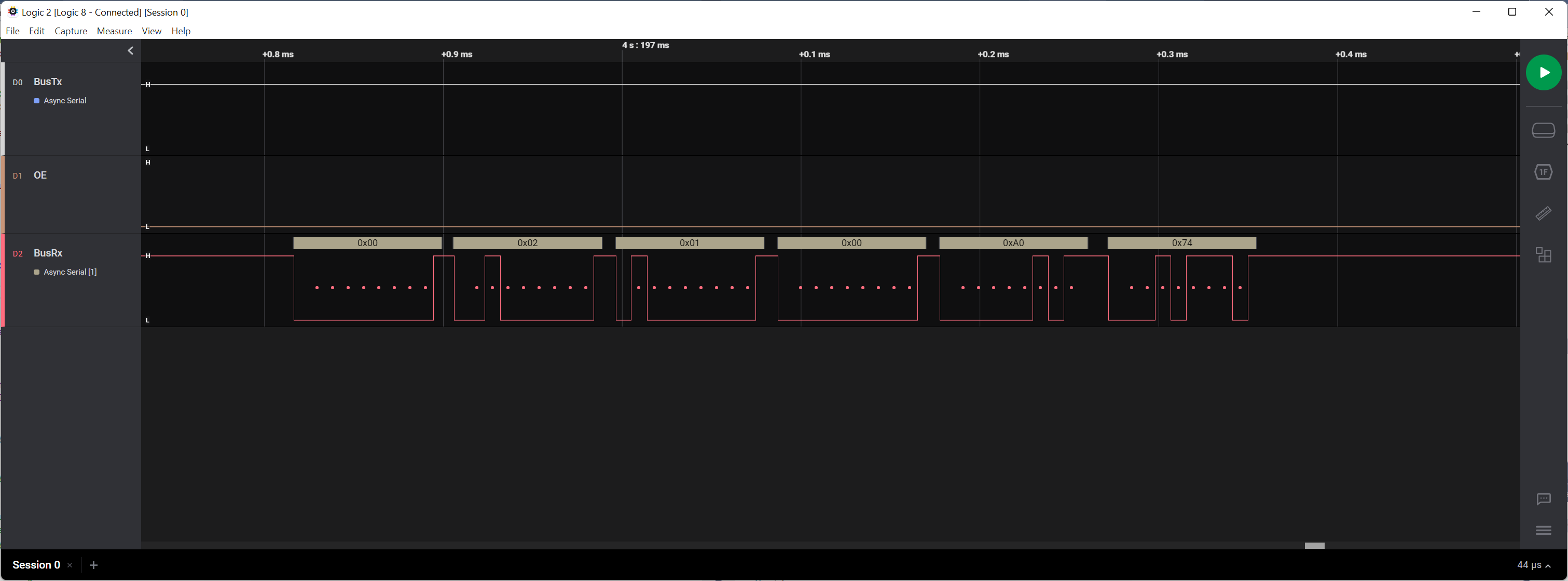1568x581 pixels.
Task: Click the +0.9 ms timeline tick
Action: click(457, 54)
